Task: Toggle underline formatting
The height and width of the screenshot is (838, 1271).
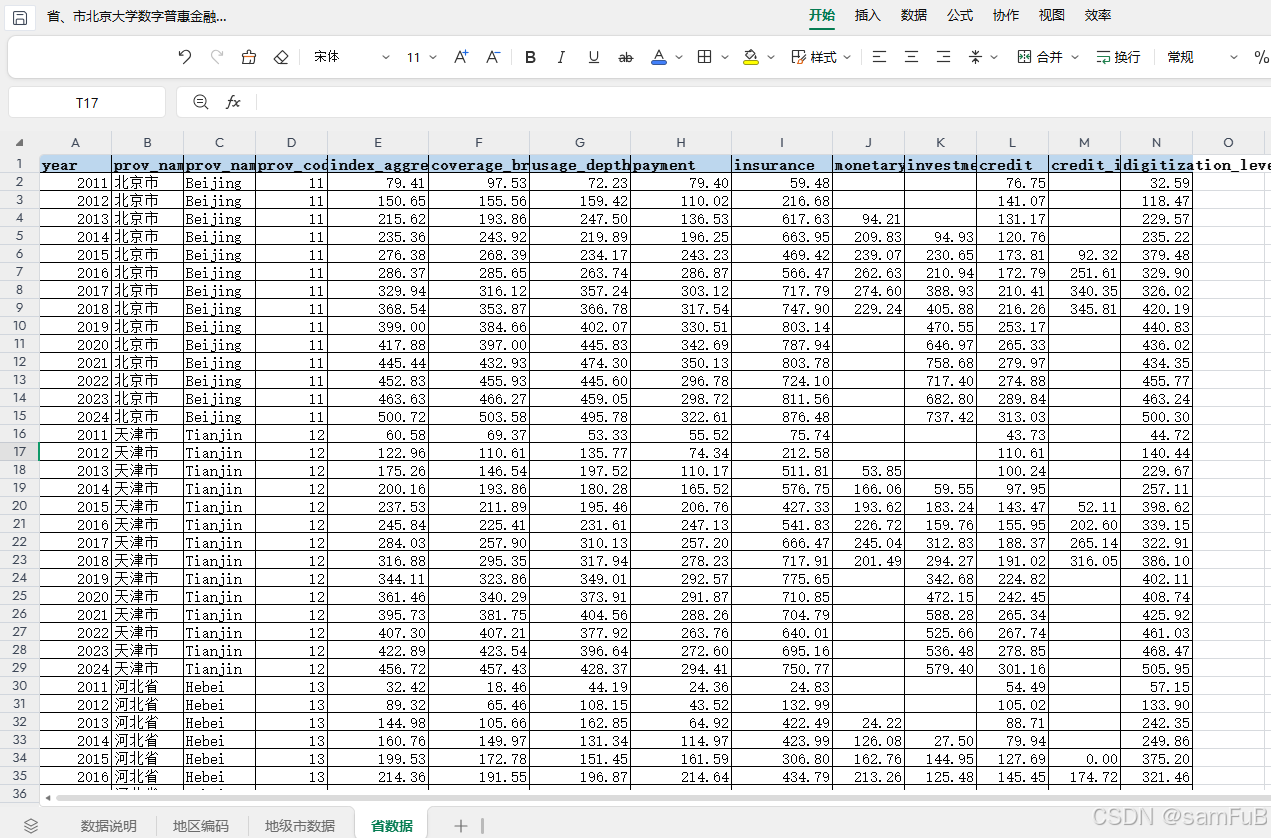Action: point(594,57)
